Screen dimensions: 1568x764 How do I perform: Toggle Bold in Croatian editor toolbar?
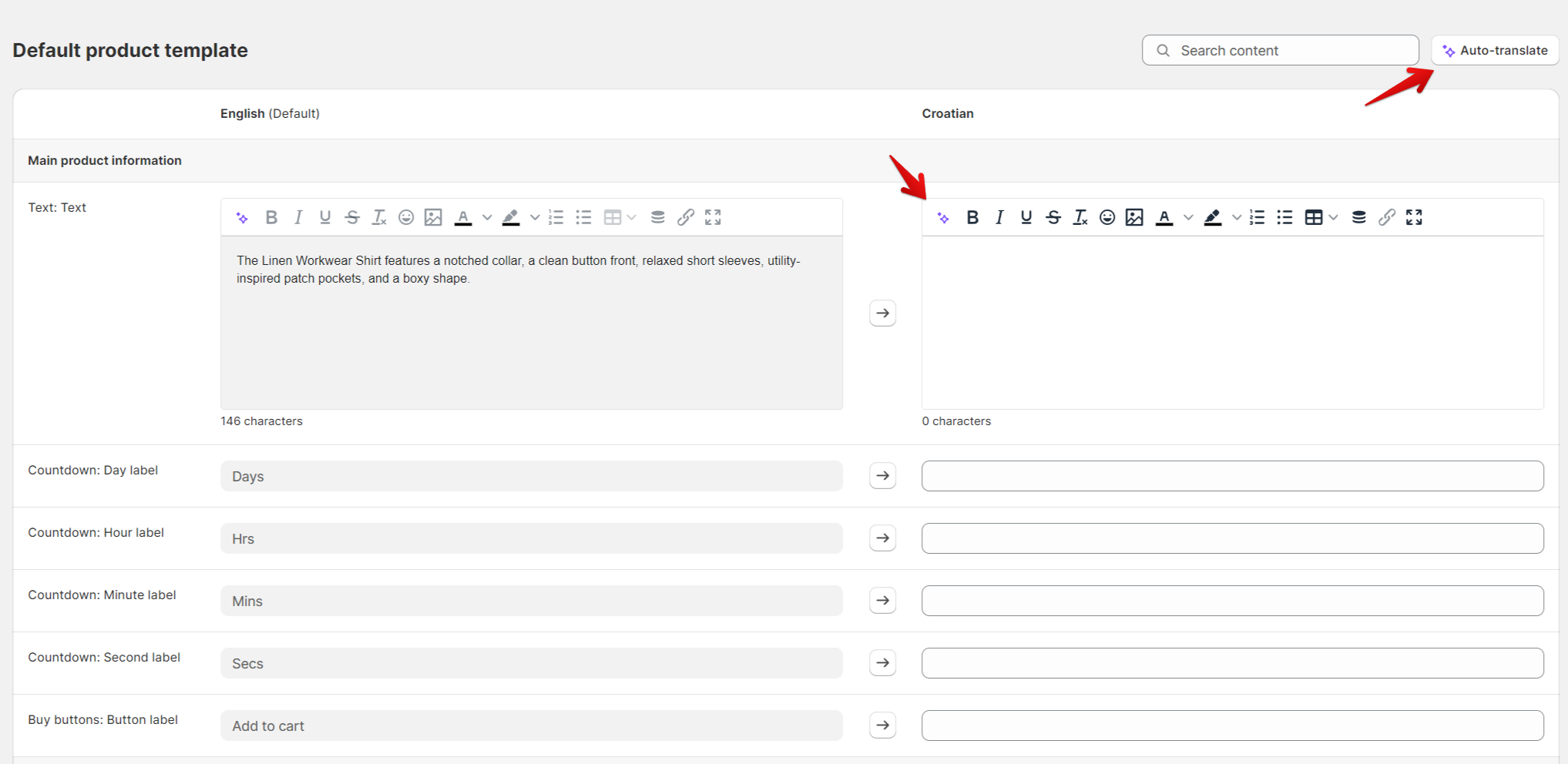click(x=972, y=218)
